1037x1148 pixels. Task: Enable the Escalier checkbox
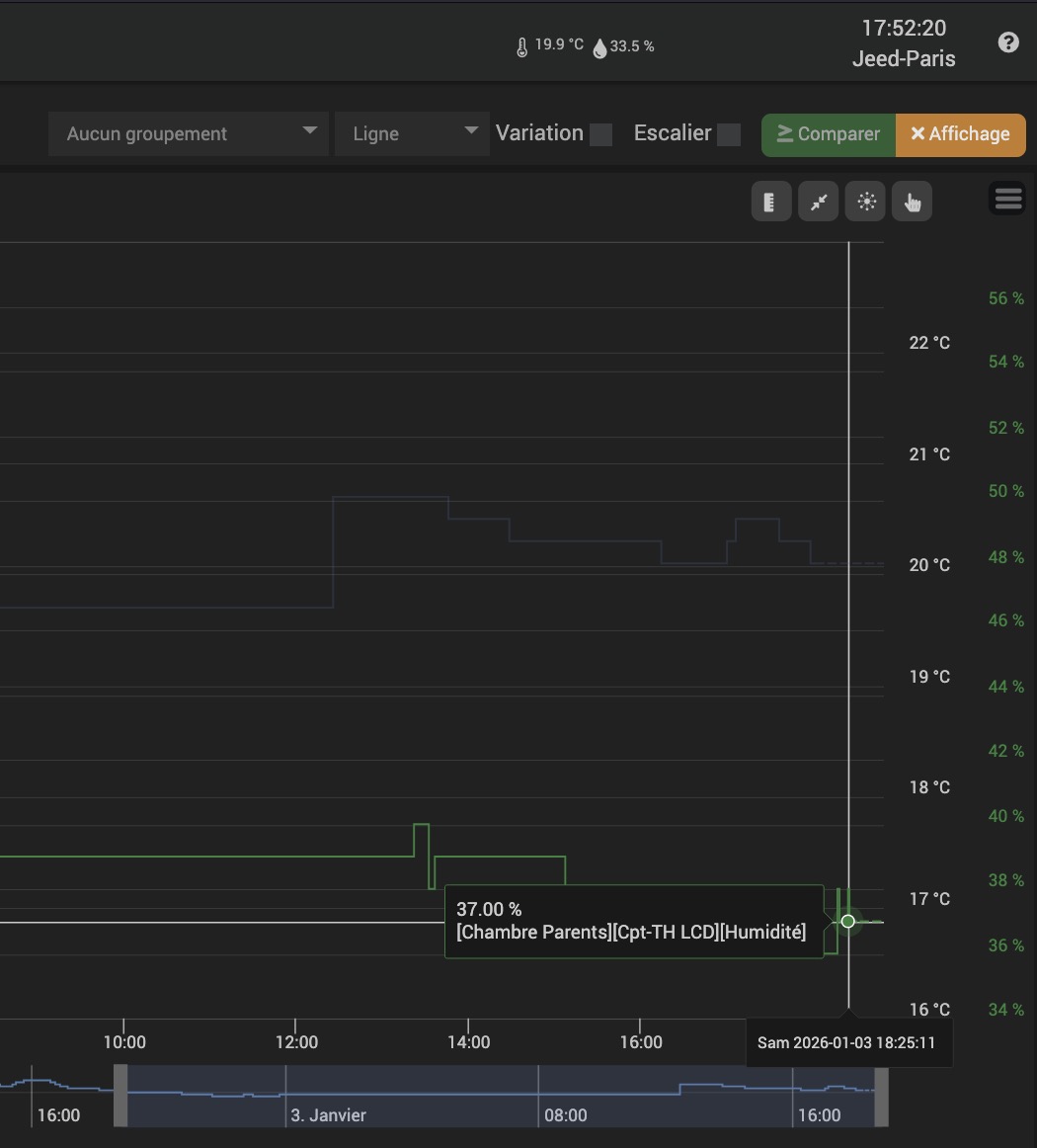[729, 135]
